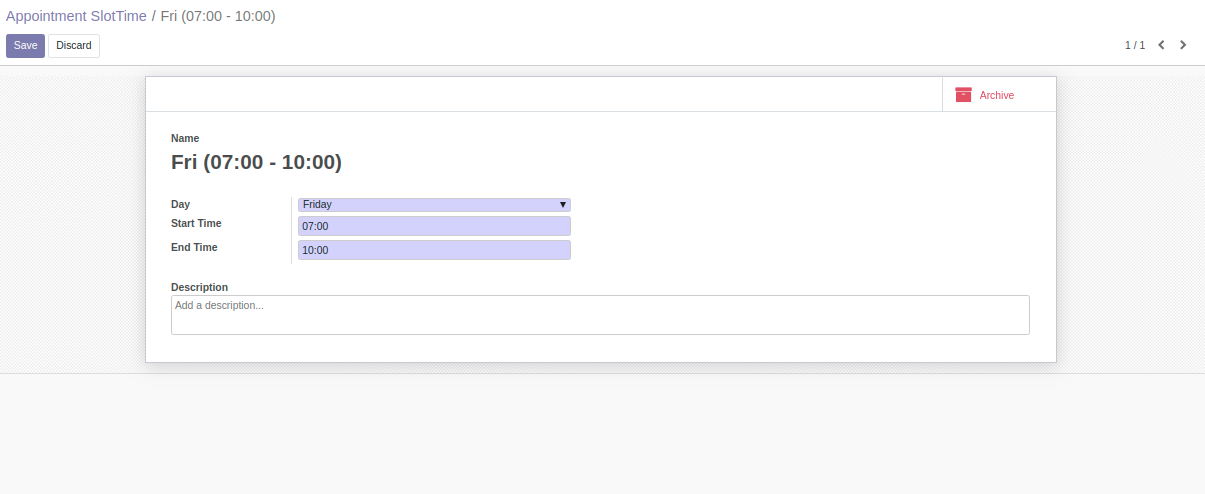The height and width of the screenshot is (494, 1205).
Task: Click the Archive text label
Action: [996, 95]
